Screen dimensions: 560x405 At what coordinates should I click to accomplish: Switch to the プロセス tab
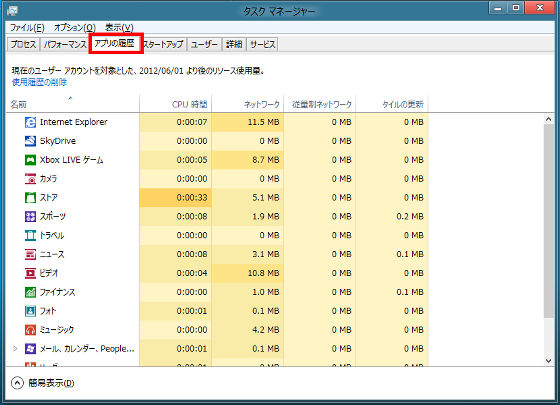click(23, 45)
